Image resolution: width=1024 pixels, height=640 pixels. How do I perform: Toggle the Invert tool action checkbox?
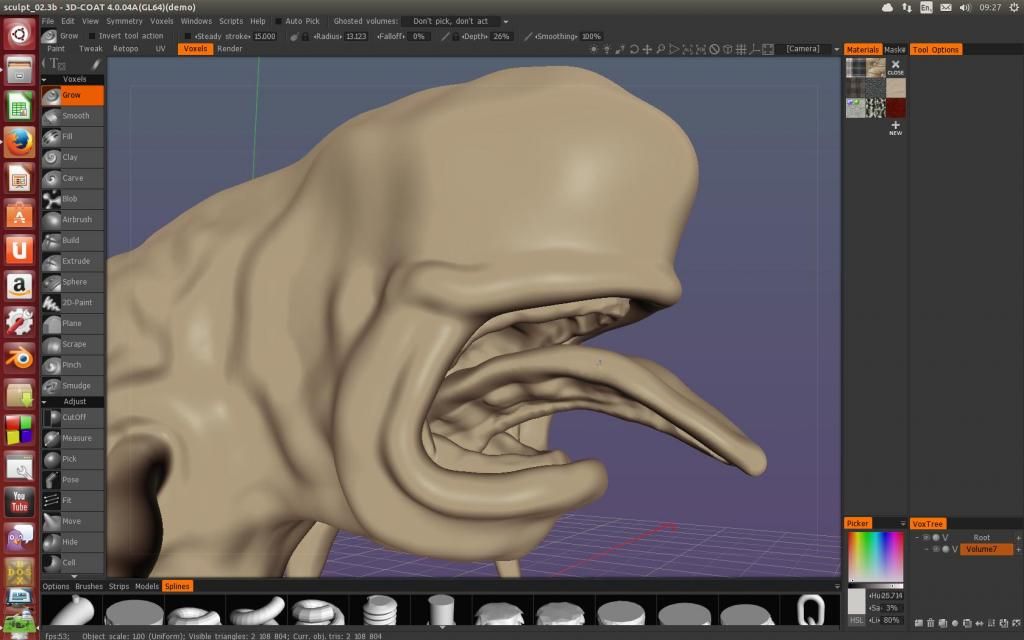pyautogui.click(x=92, y=36)
